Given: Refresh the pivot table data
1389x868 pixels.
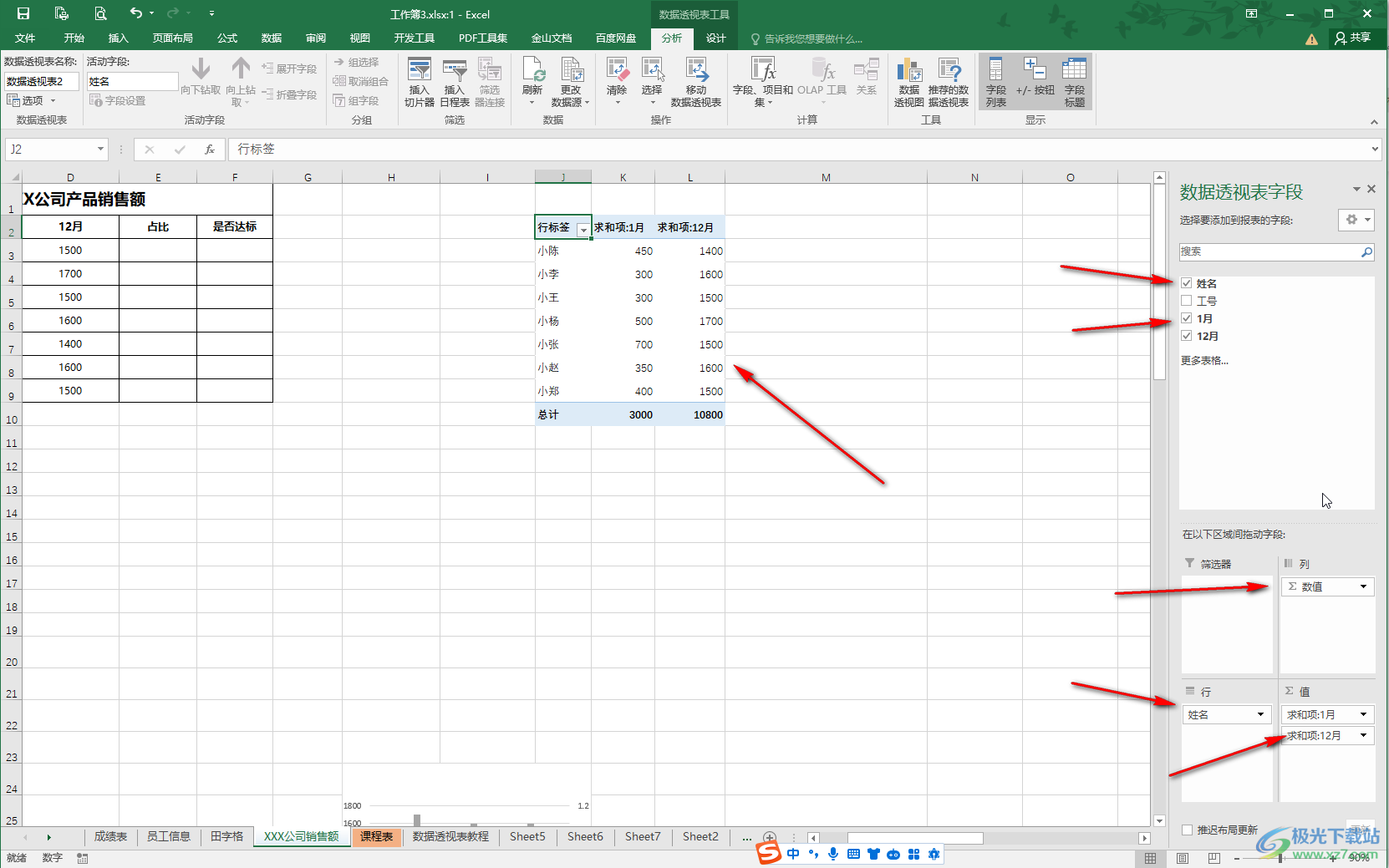Looking at the screenshot, I should [532, 82].
